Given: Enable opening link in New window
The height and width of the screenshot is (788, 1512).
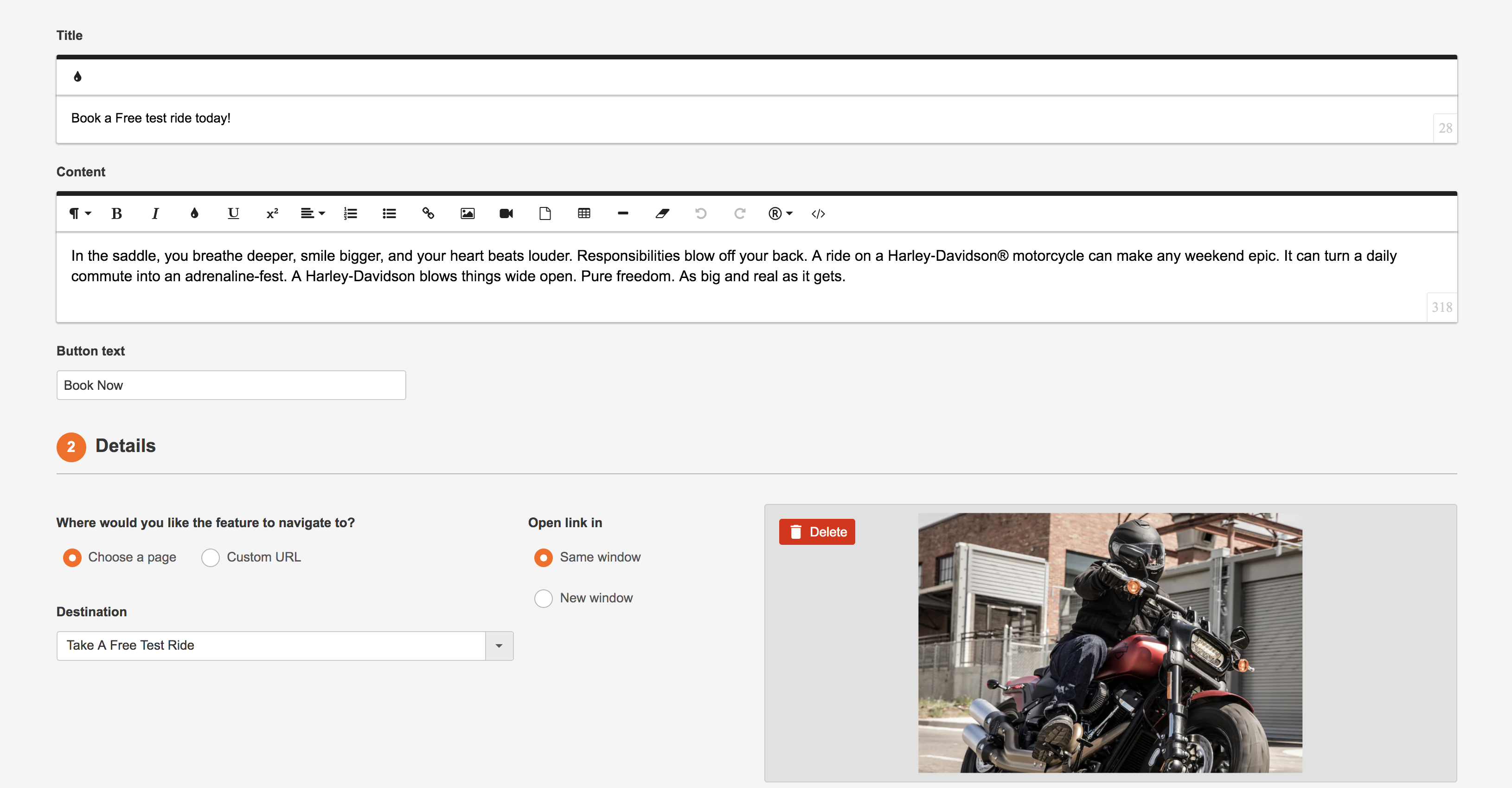Looking at the screenshot, I should 543,598.
